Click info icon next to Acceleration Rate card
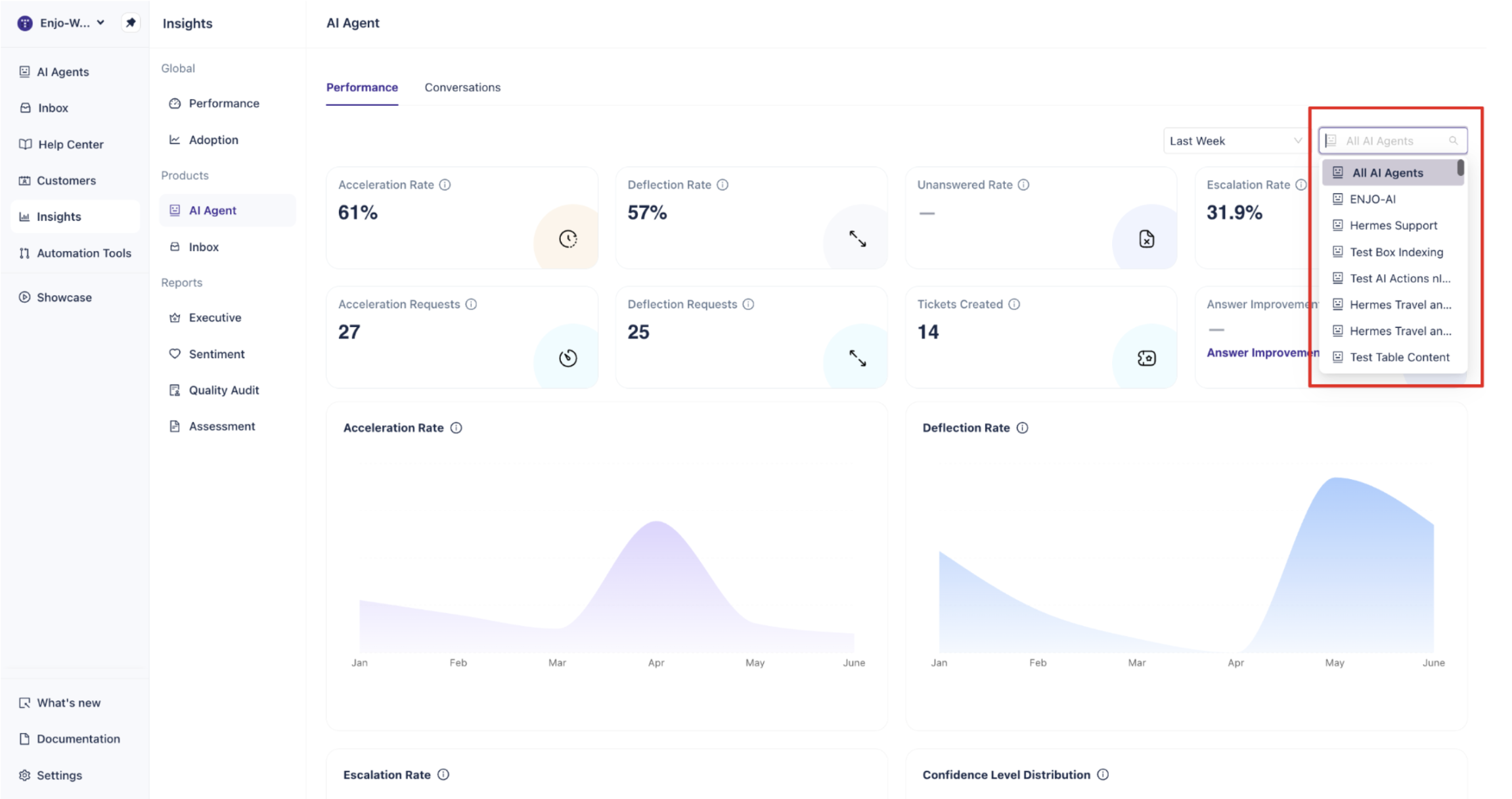The image size is (1512, 799). [x=445, y=185]
